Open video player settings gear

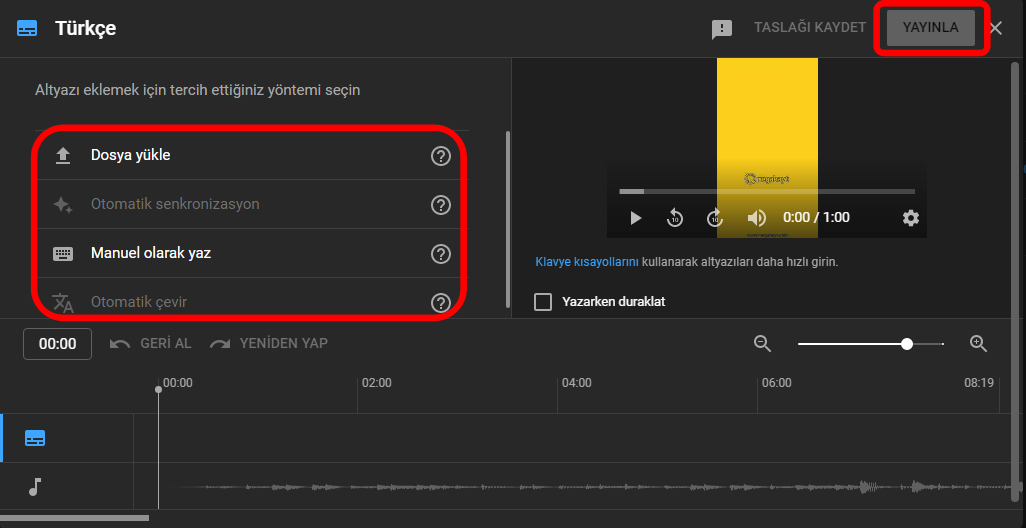910,218
